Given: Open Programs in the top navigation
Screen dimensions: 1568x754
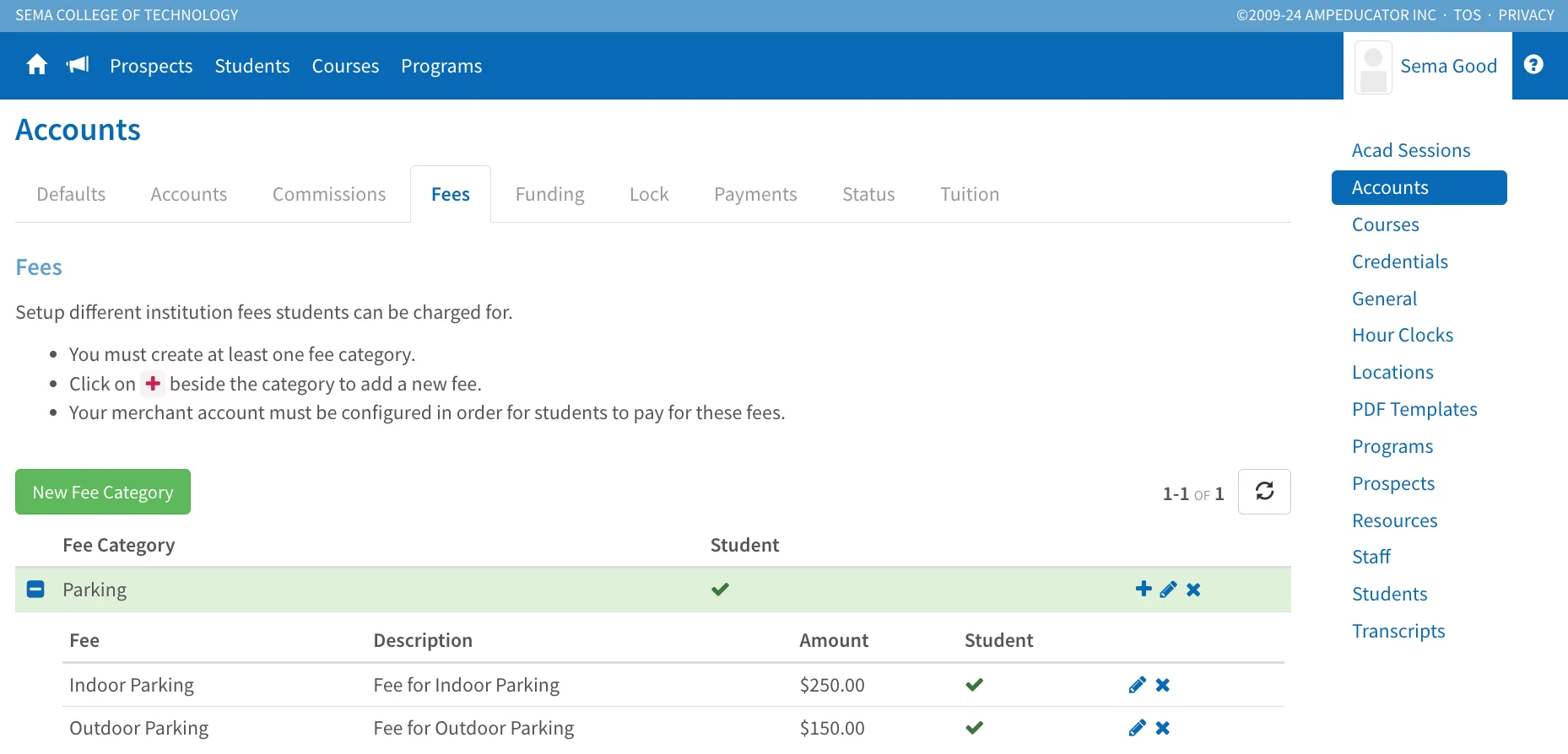Looking at the screenshot, I should click(x=441, y=66).
